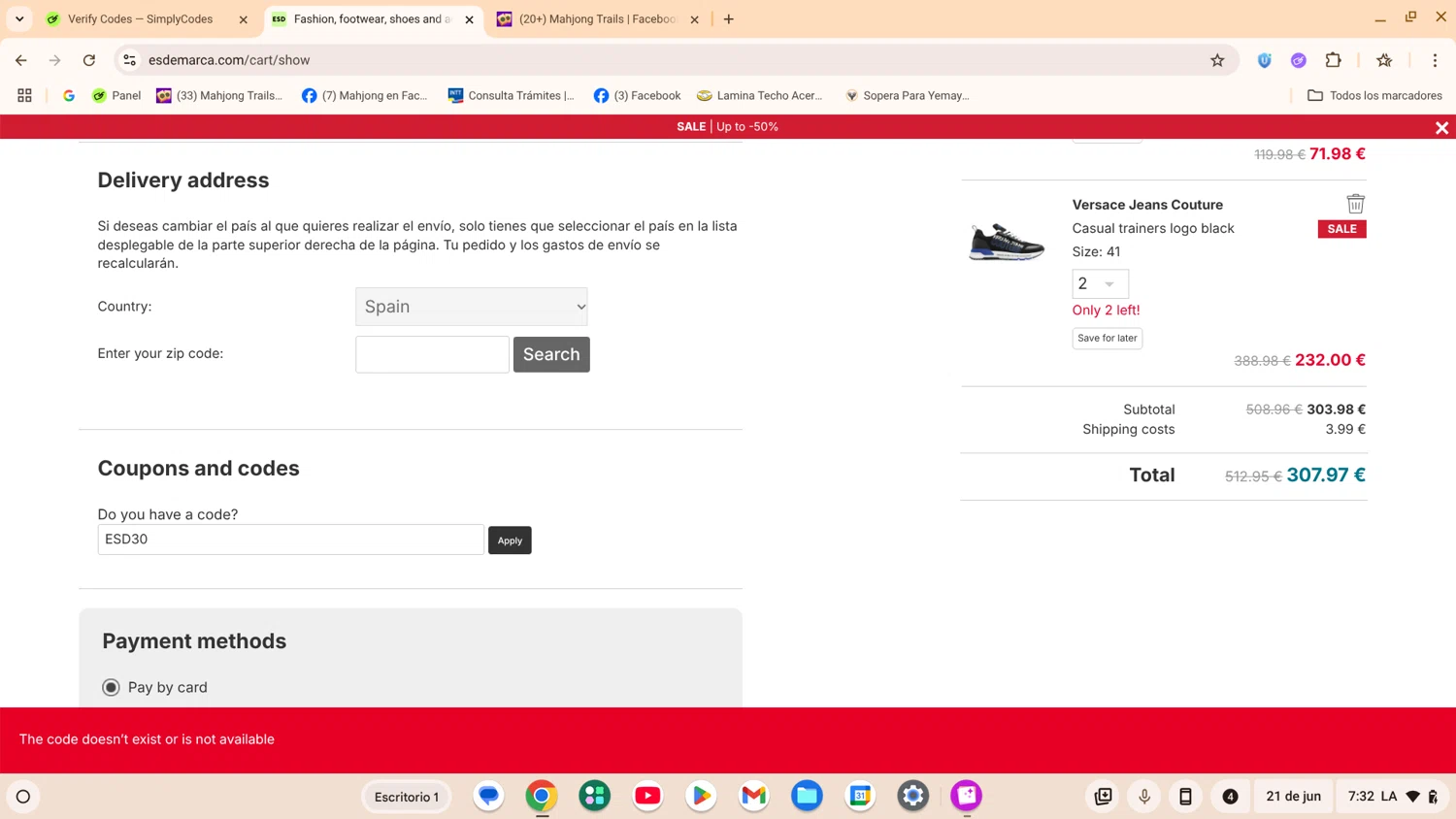Open the phone hub icon
The height and width of the screenshot is (819, 1456).
[x=1185, y=797]
